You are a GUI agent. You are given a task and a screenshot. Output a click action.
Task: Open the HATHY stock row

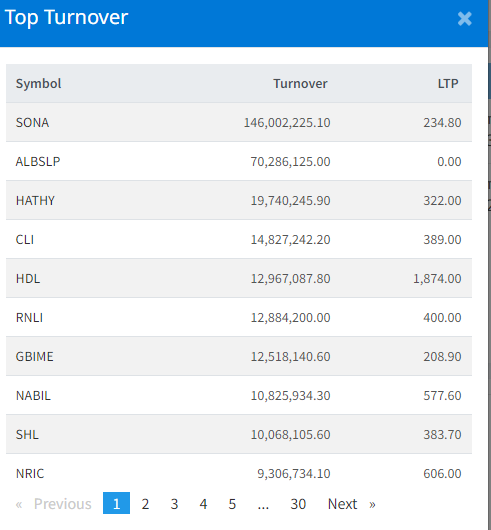click(239, 200)
